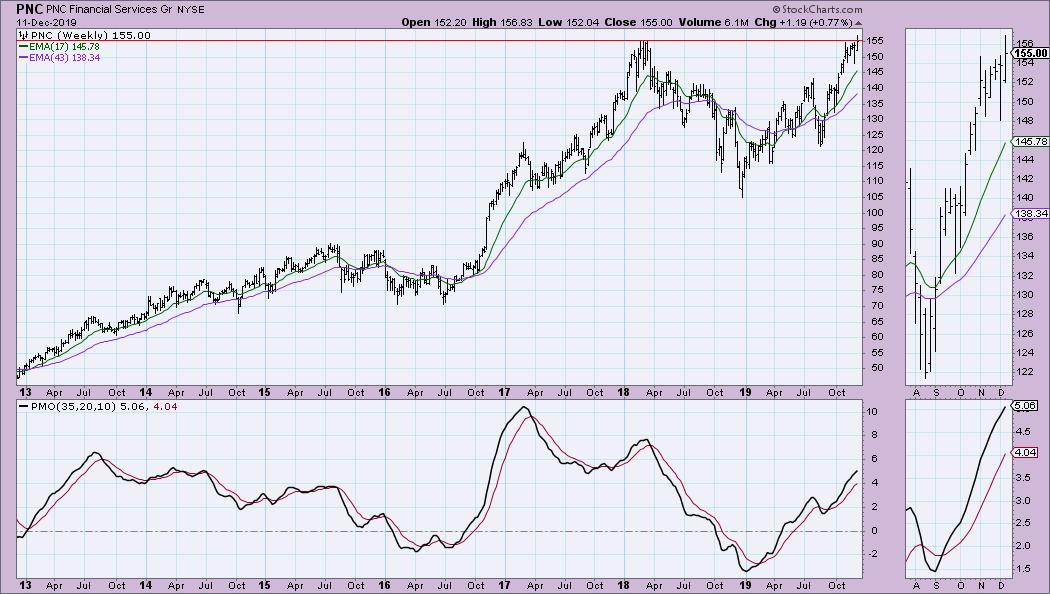The width and height of the screenshot is (1050, 594).
Task: Select the EMA(17) 145.78 legend text
Action: pyautogui.click(x=64, y=47)
